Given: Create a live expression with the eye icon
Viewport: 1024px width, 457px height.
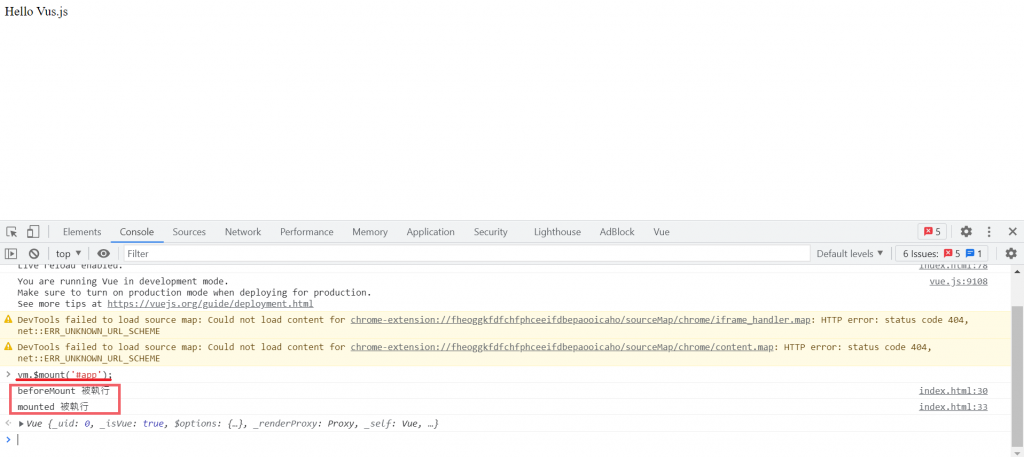Looking at the screenshot, I should (103, 253).
